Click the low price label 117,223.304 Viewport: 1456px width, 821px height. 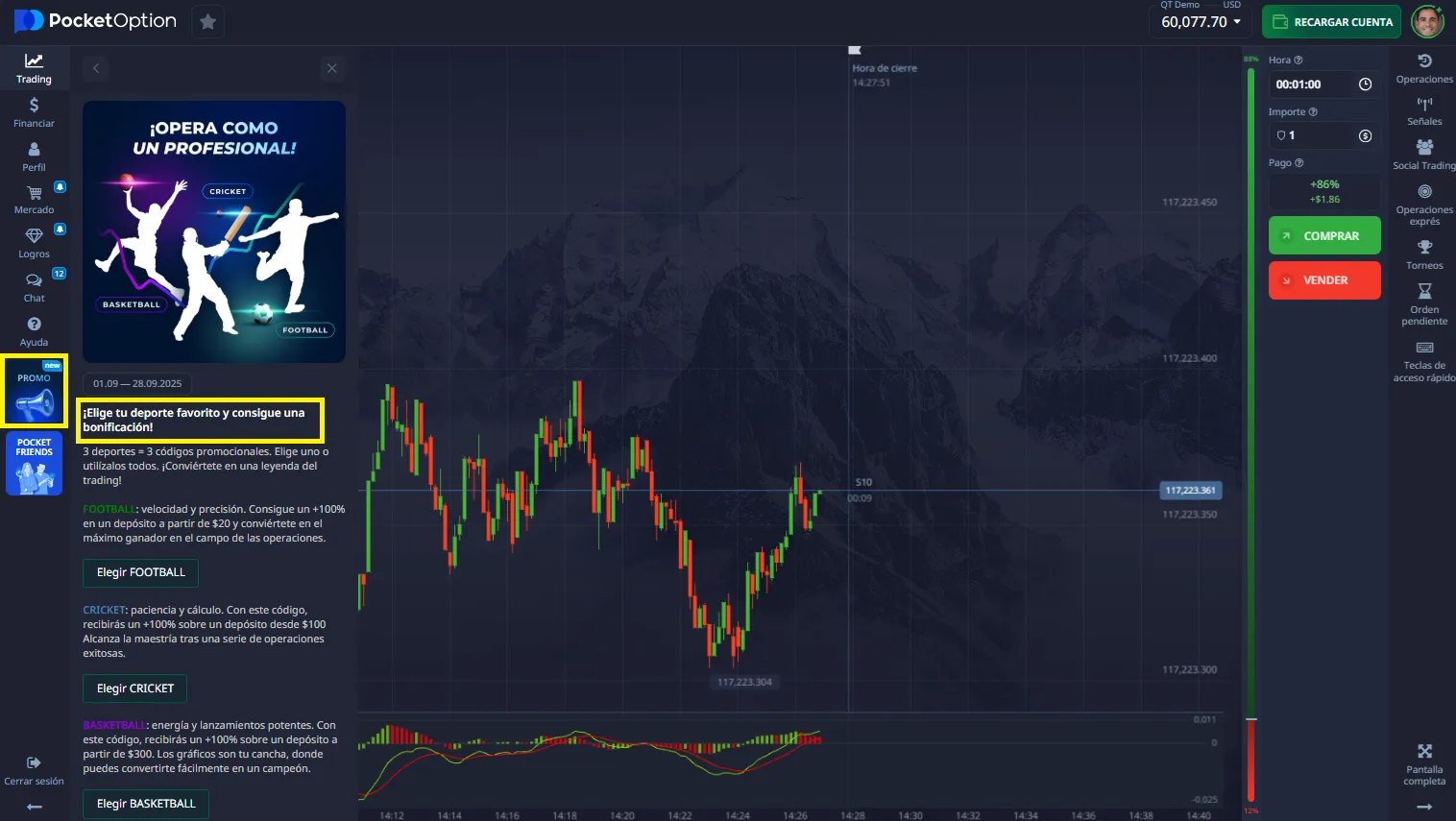point(744,682)
